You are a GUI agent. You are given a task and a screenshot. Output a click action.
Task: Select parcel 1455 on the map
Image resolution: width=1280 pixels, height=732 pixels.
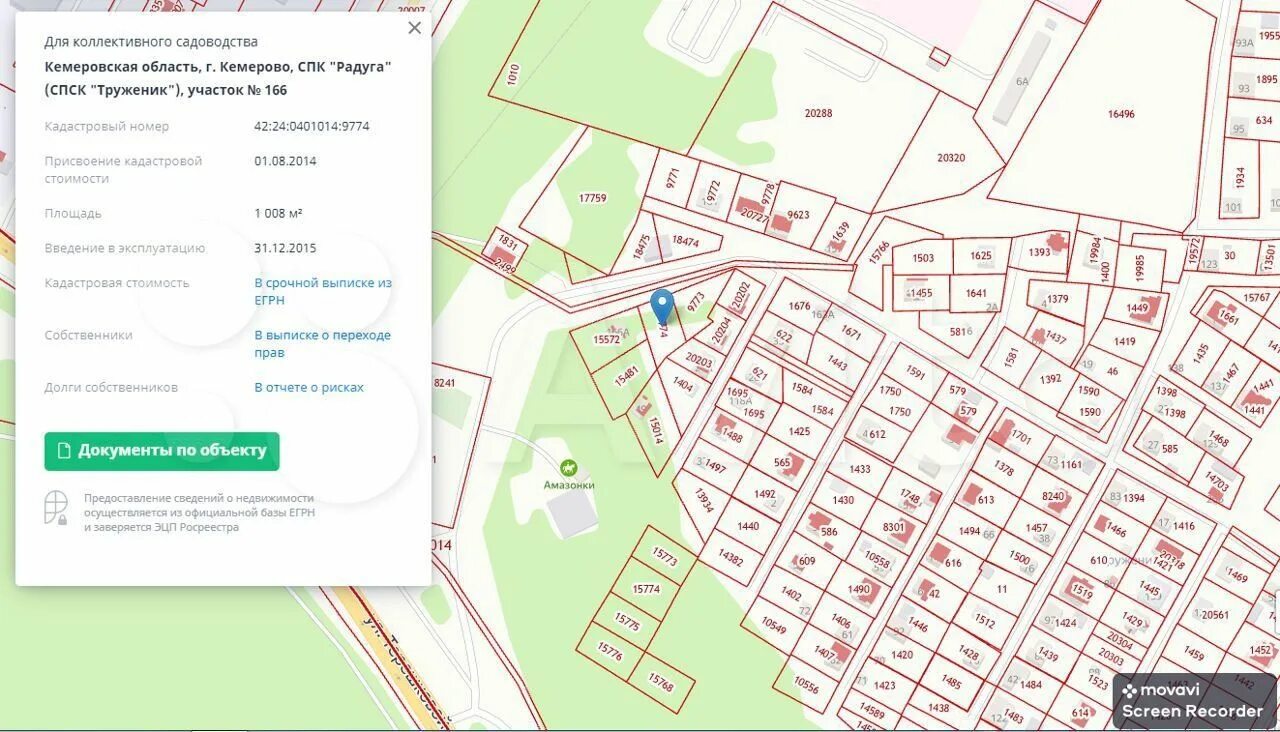tap(920, 293)
